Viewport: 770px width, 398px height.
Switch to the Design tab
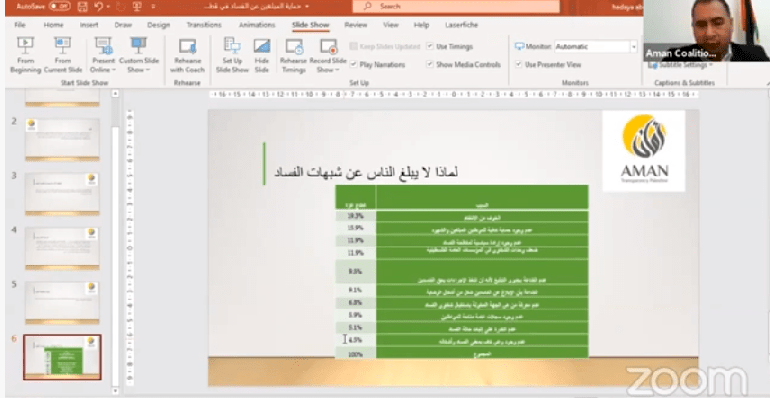tap(158, 25)
